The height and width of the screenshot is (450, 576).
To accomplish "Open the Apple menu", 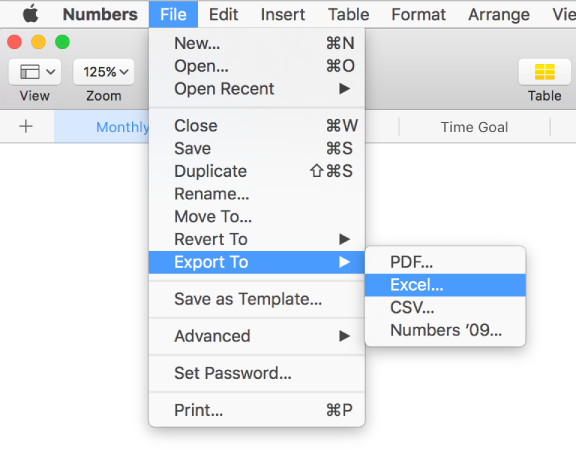I will 30,14.
